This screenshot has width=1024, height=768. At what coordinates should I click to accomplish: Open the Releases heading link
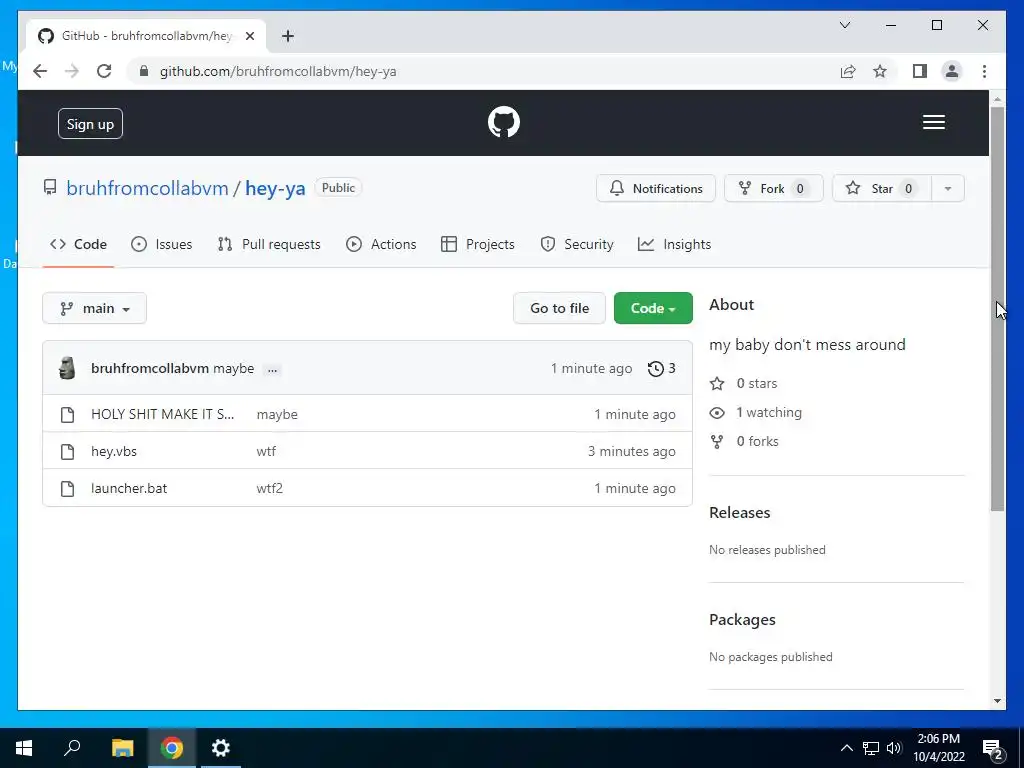(x=740, y=513)
